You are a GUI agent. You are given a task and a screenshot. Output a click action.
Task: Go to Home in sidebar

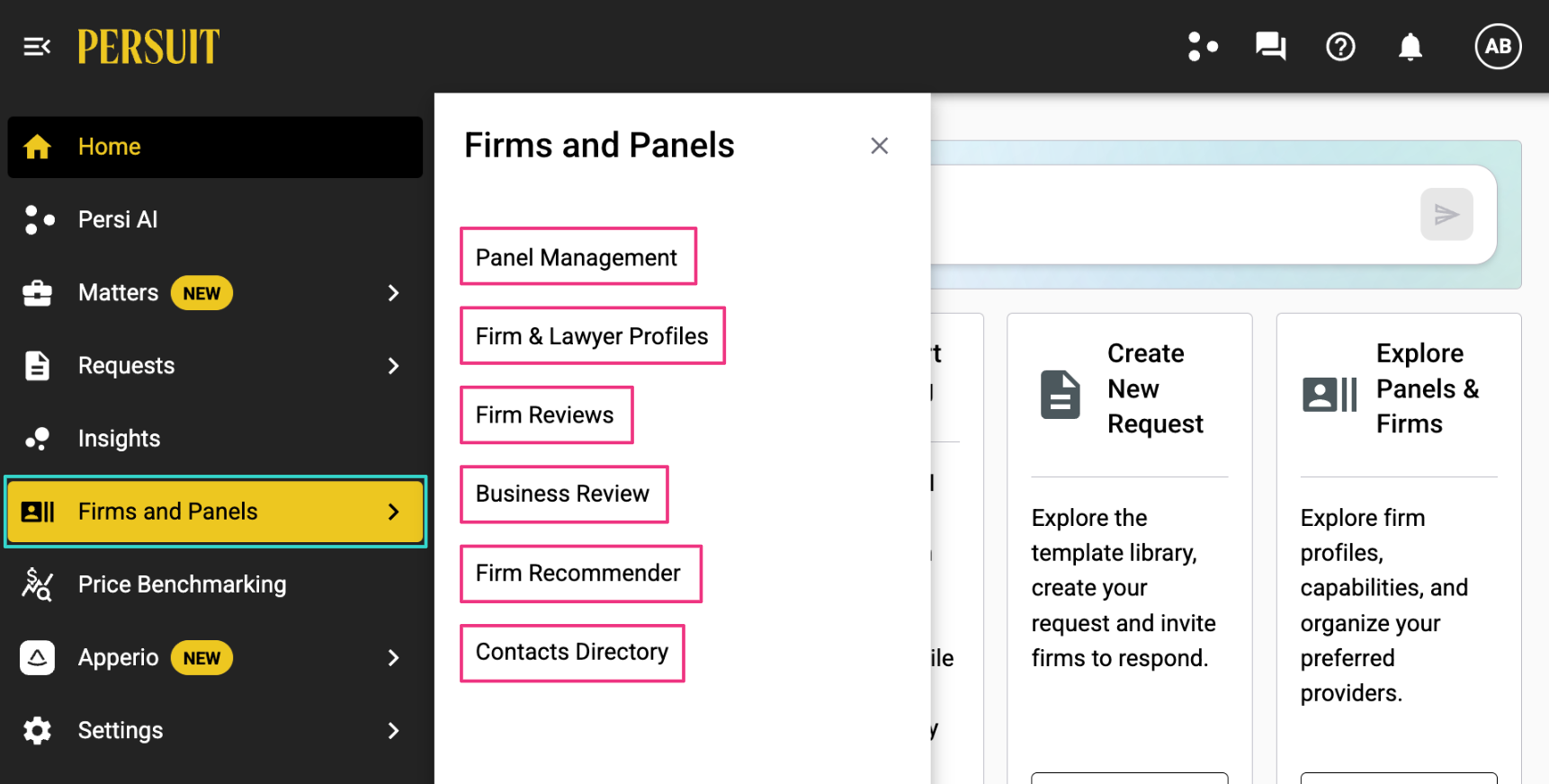click(215, 147)
